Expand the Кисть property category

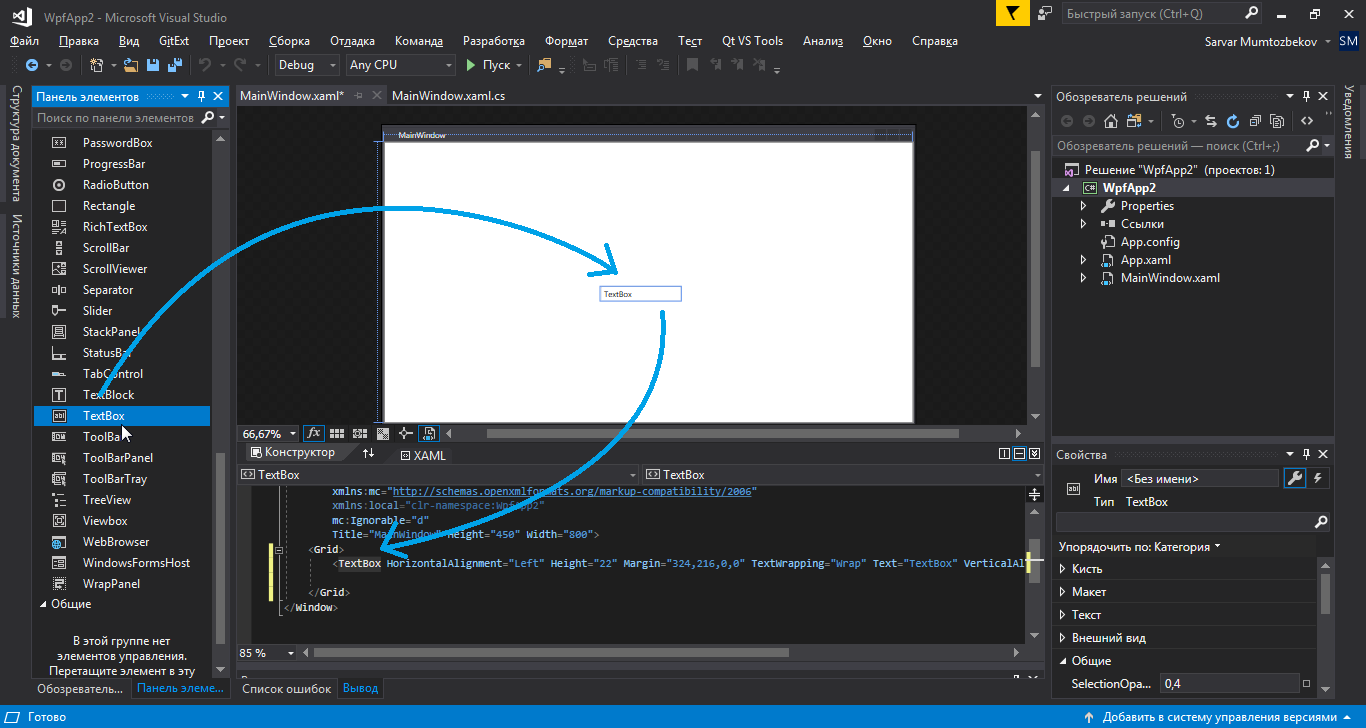1062,569
